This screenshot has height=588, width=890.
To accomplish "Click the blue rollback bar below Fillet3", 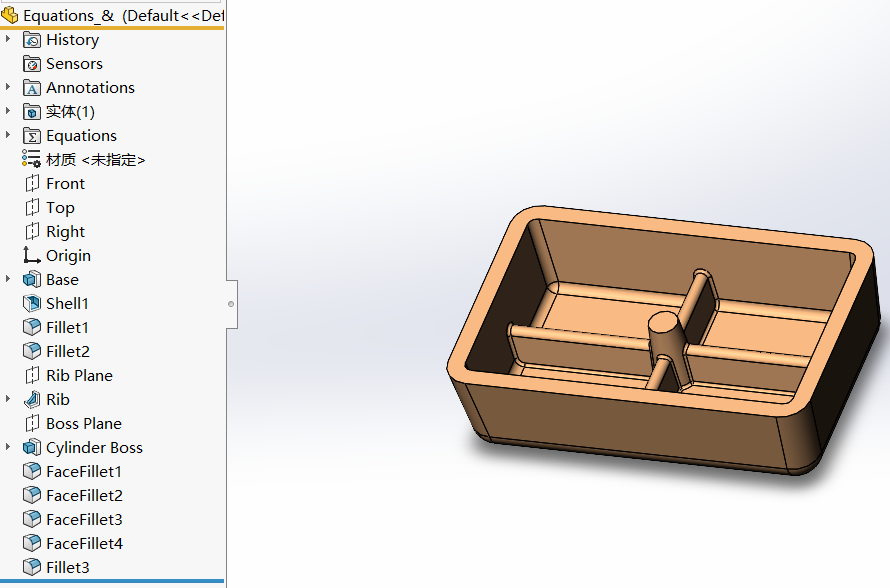I will click(x=112, y=581).
